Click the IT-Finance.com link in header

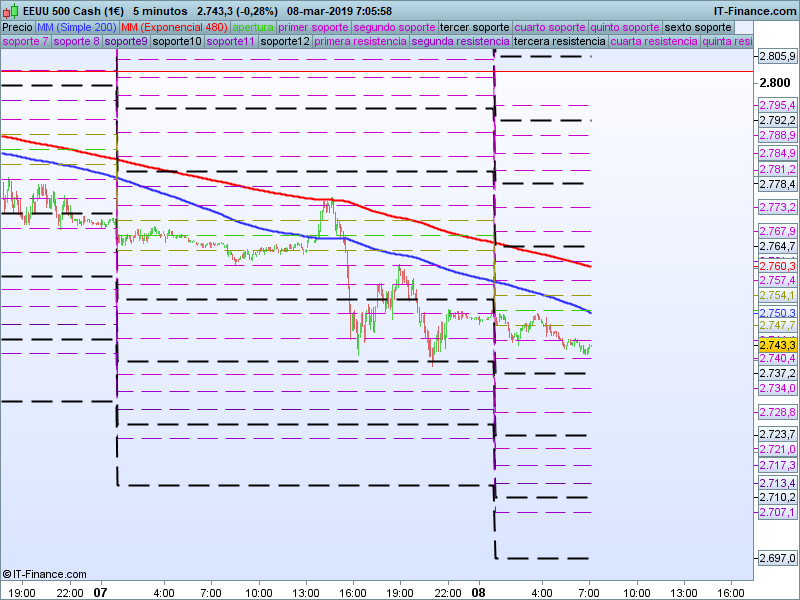[755, 11]
